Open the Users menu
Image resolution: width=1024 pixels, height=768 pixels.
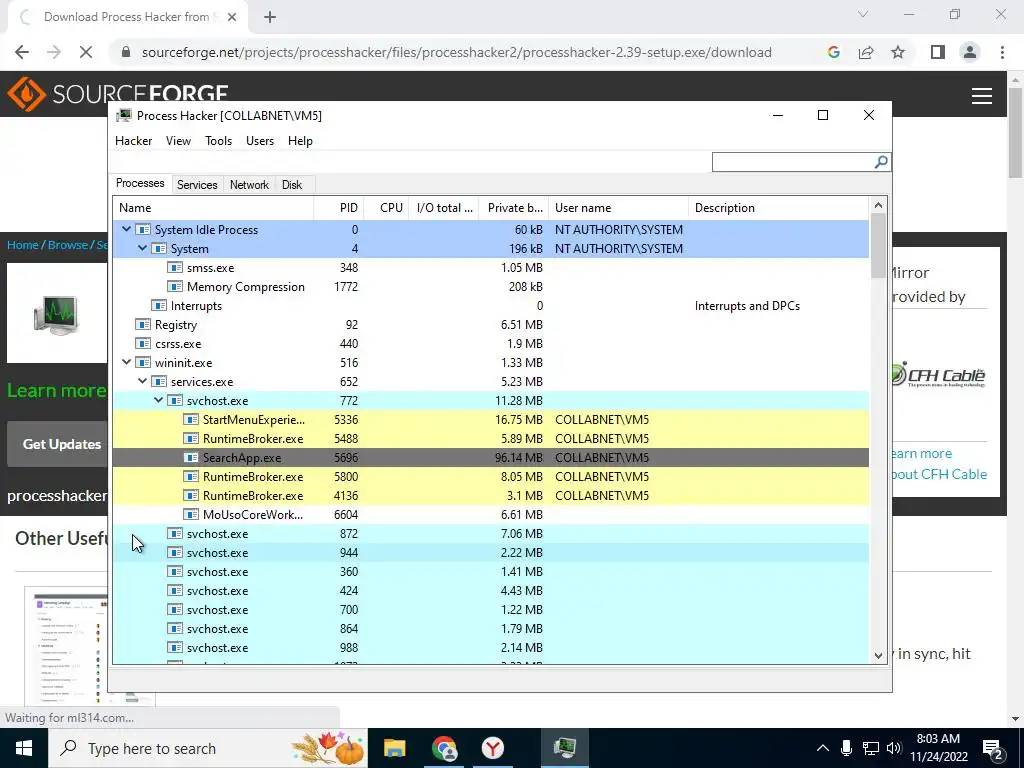[260, 141]
